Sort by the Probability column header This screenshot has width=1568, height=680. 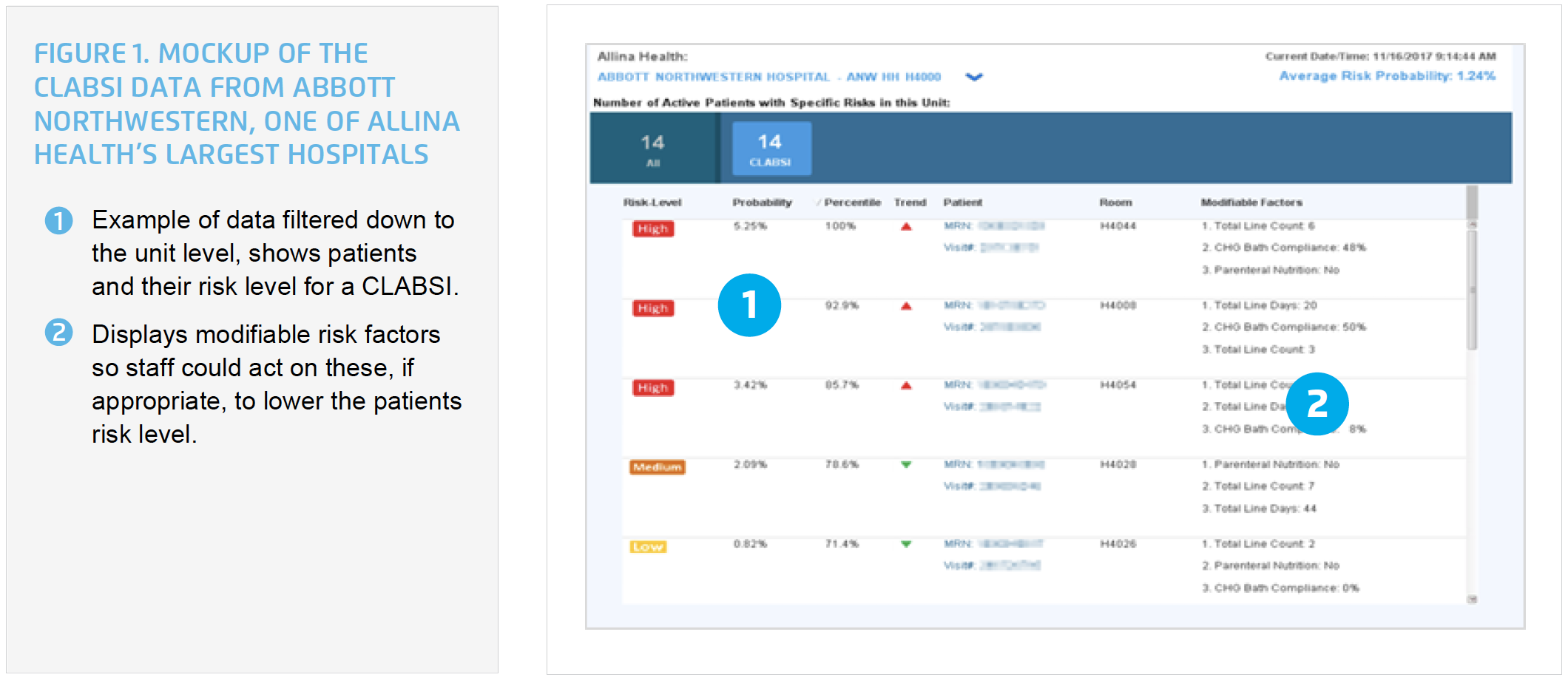pyautogui.click(x=762, y=203)
